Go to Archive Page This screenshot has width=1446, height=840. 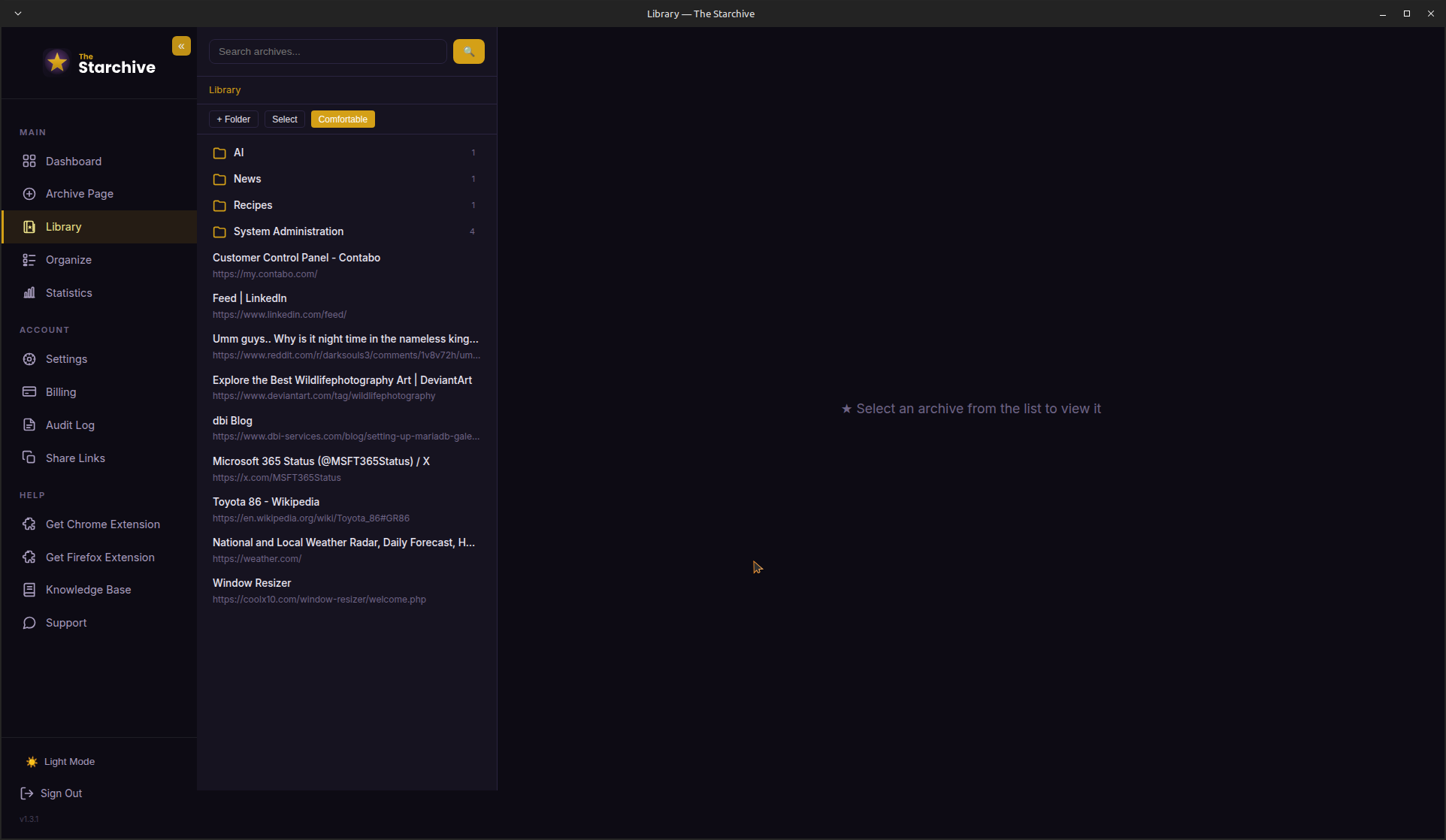click(x=99, y=194)
